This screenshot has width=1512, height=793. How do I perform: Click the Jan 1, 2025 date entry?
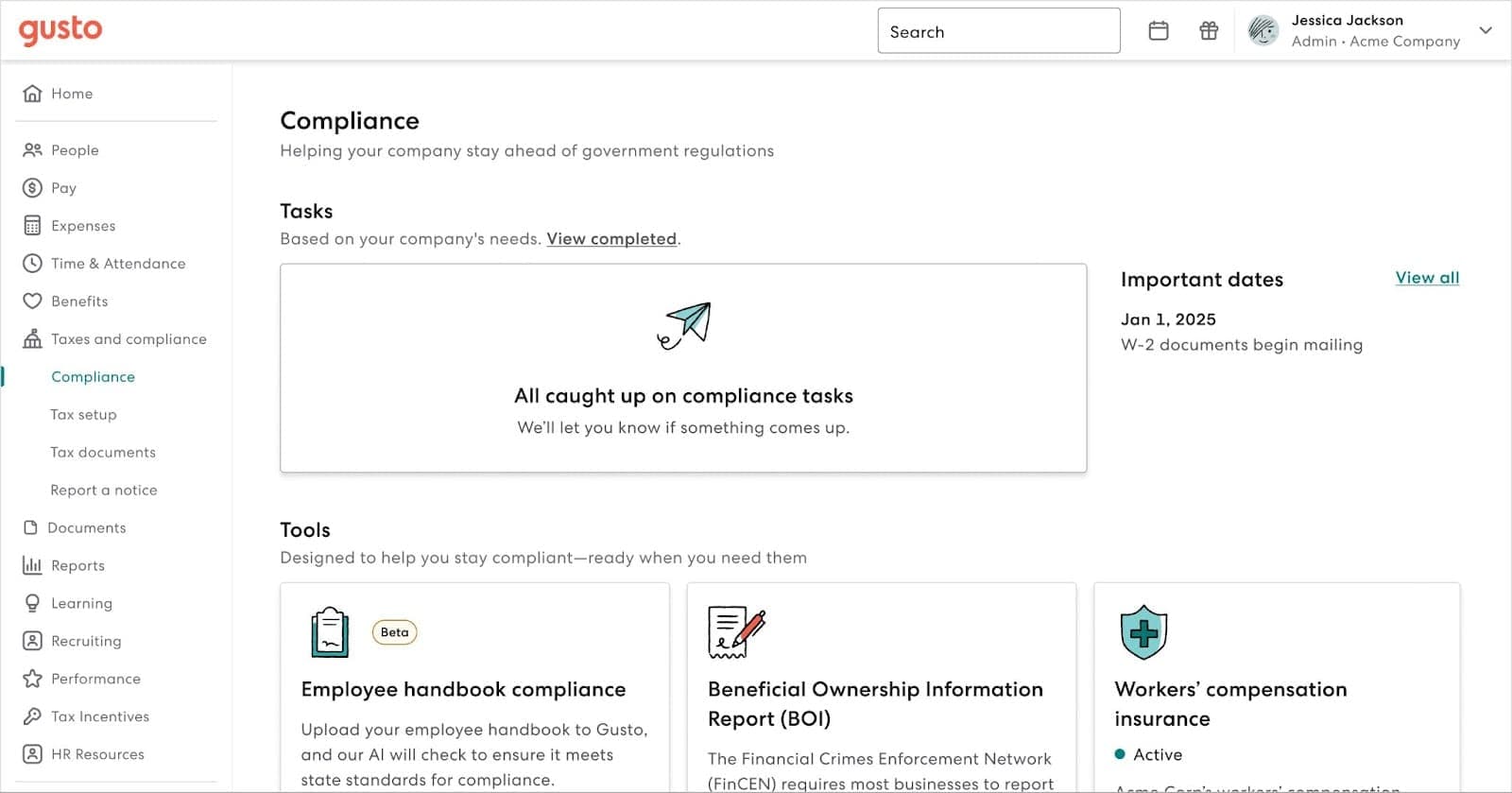pos(1168,319)
